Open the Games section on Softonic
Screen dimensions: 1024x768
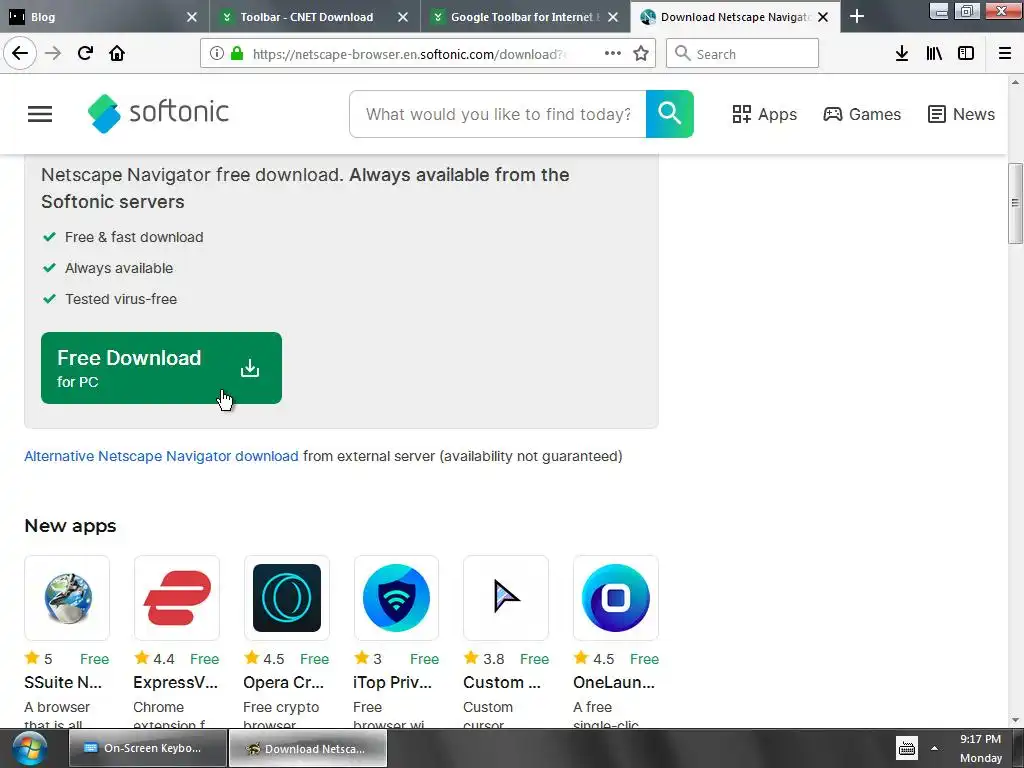(861, 114)
